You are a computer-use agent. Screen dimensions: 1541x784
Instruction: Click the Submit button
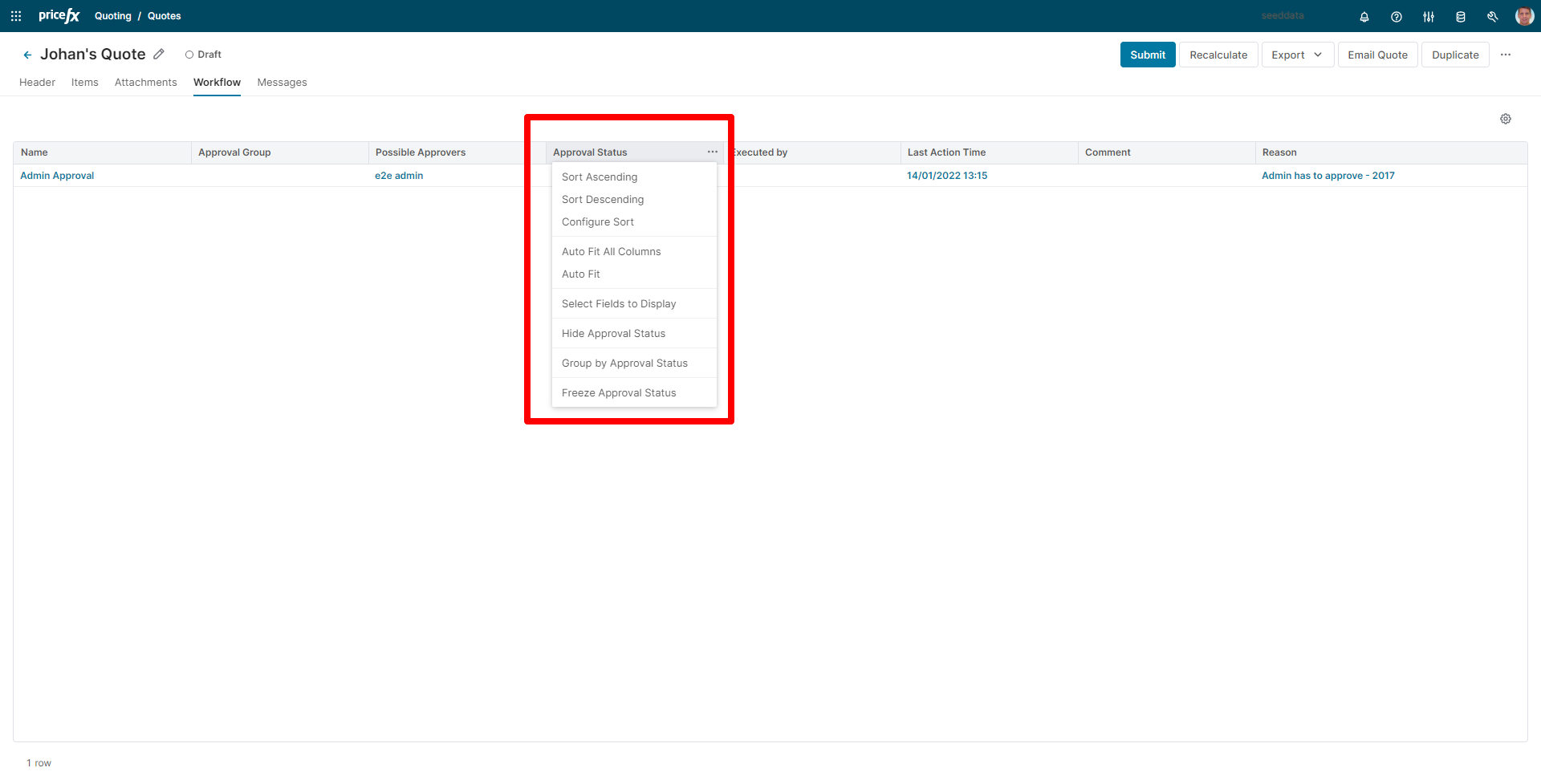coord(1147,55)
